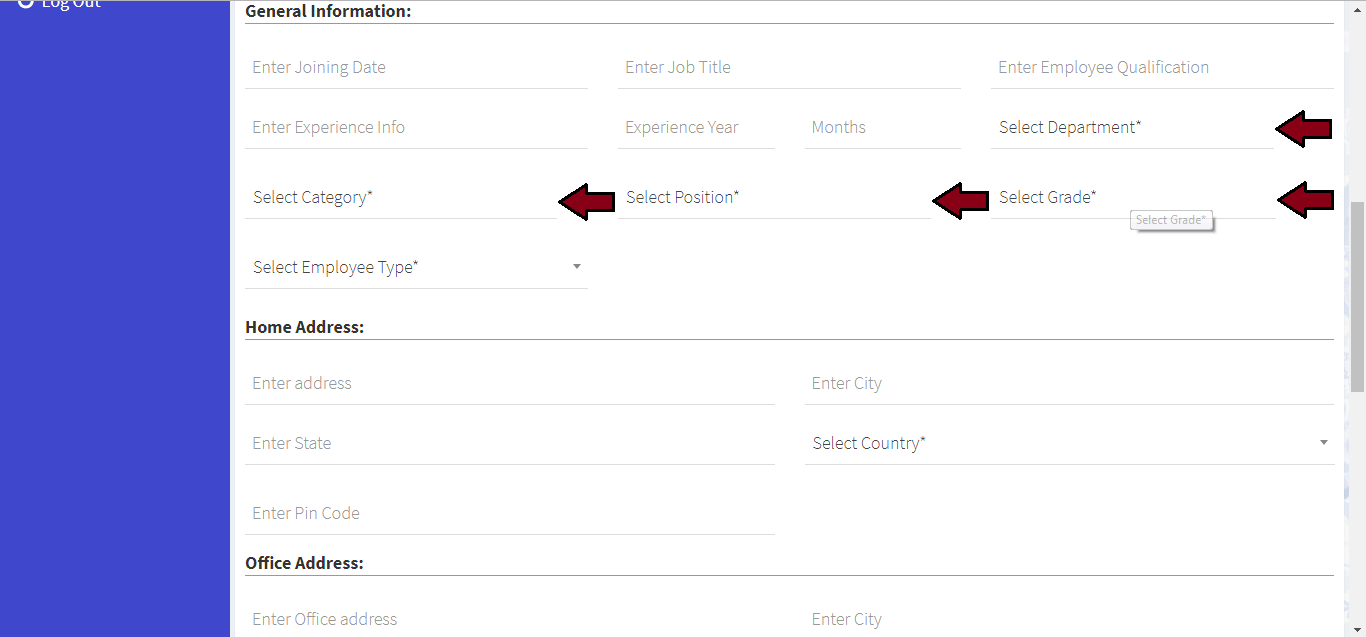Viewport: 1366px width, 637px height.
Task: Expand Select Country dropdown arrow
Action: (x=1323, y=443)
